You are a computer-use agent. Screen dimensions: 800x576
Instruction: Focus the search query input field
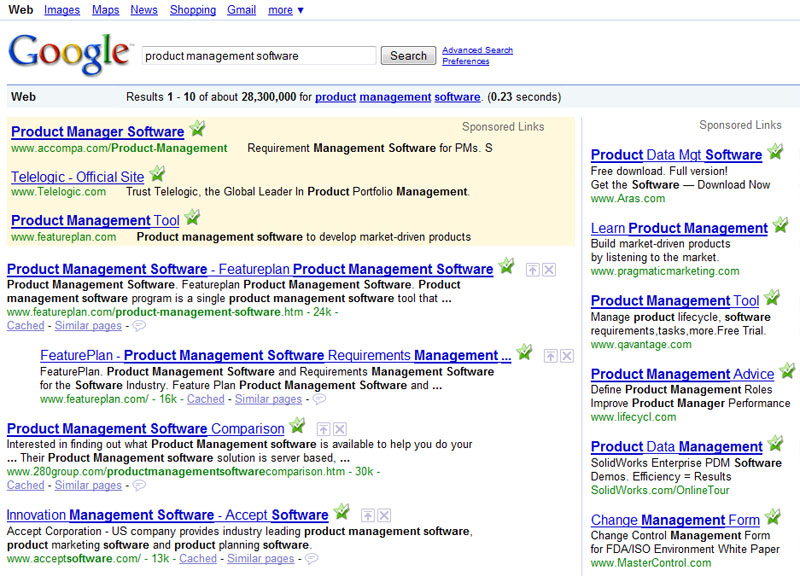[x=258, y=56]
